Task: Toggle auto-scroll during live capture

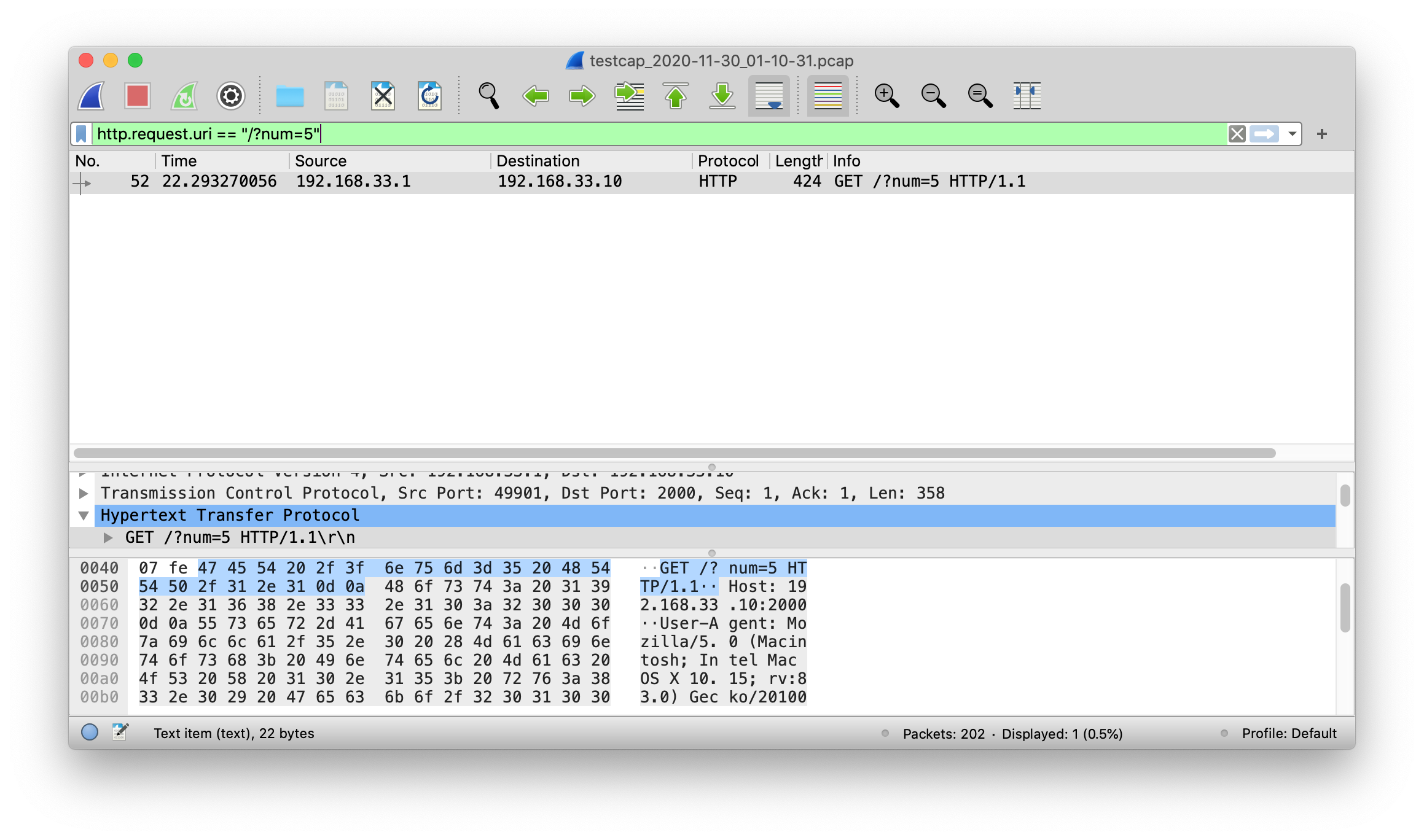Action: tap(769, 96)
